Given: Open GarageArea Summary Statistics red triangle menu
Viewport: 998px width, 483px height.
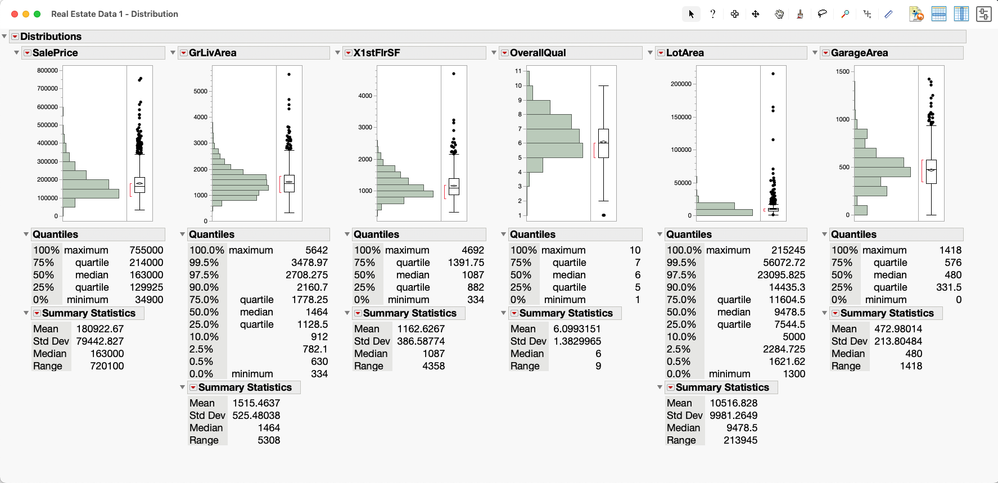Looking at the screenshot, I should (834, 313).
